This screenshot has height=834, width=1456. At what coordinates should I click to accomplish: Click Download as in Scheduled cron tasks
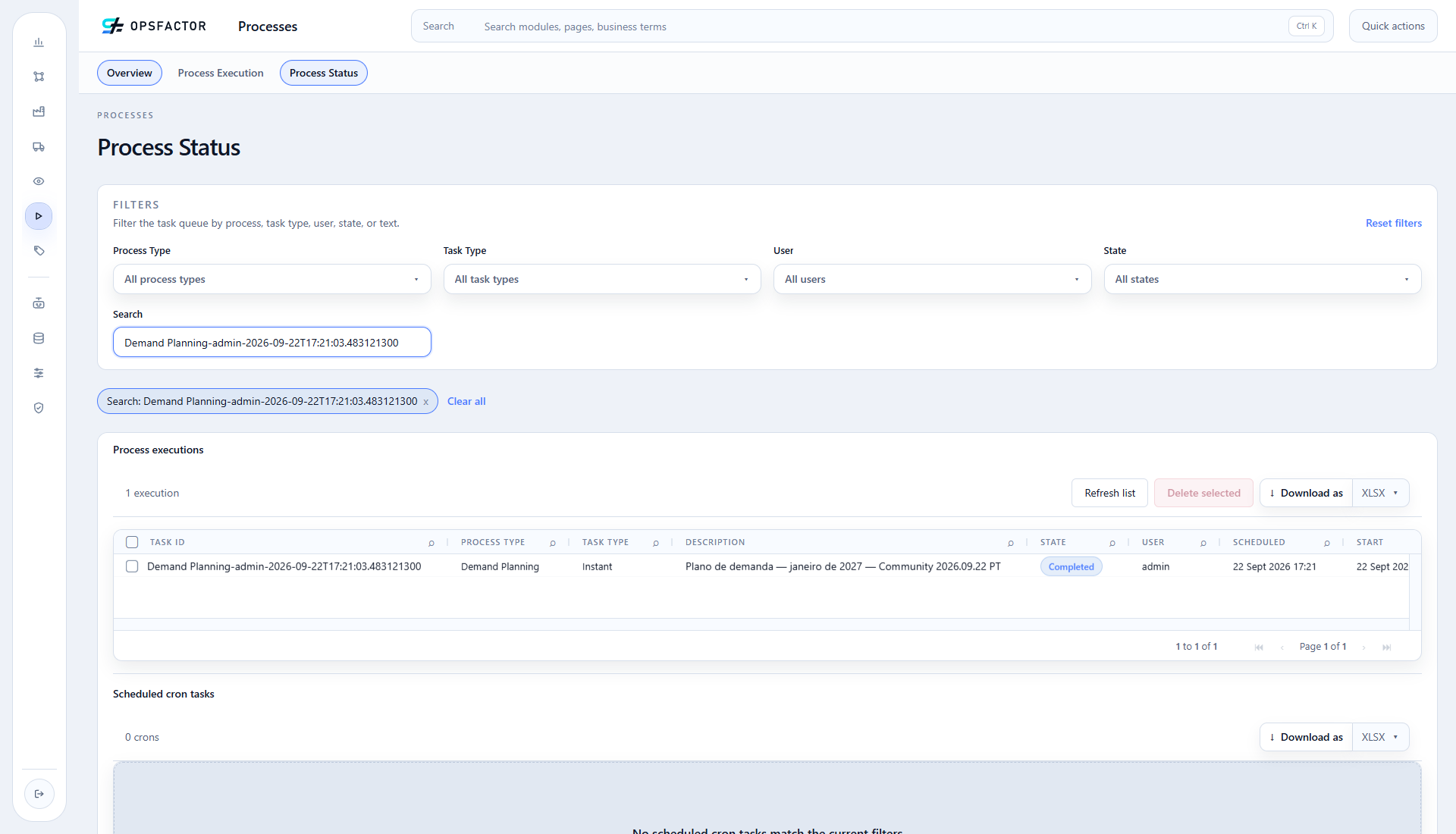click(1306, 737)
